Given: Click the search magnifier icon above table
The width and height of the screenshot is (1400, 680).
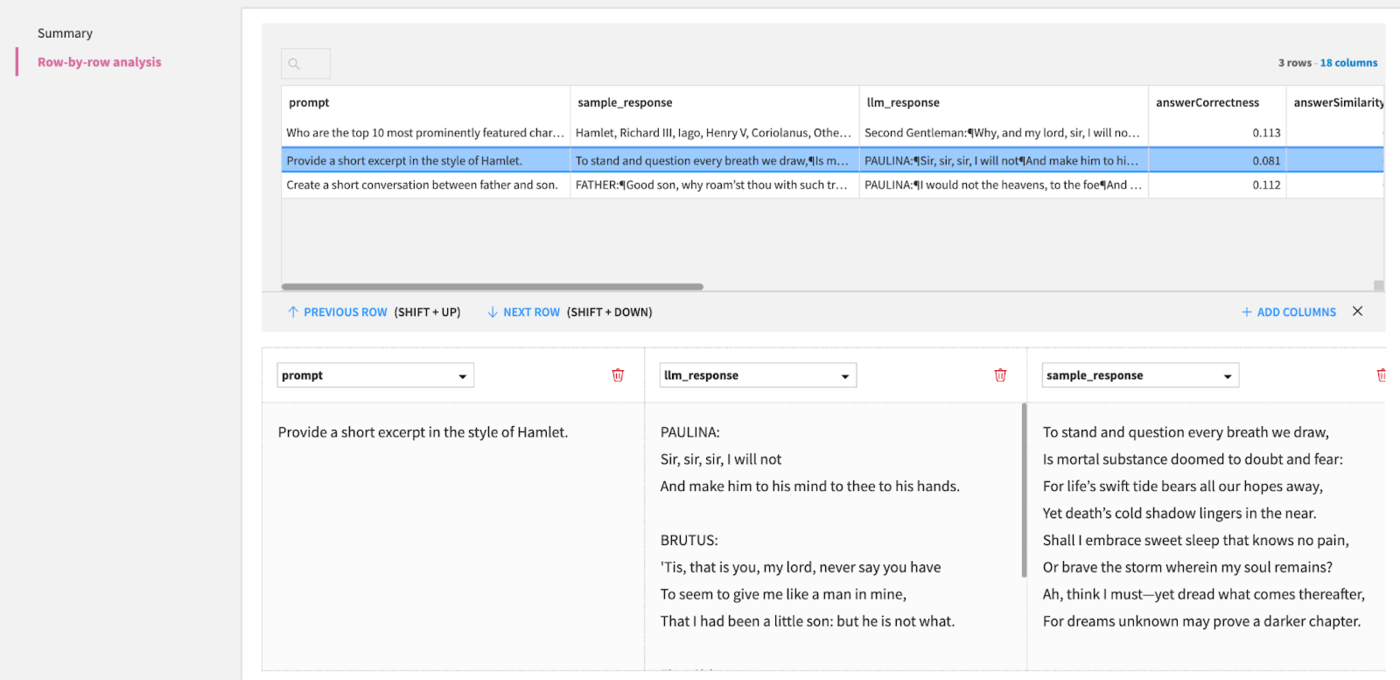Looking at the screenshot, I should click(x=294, y=64).
